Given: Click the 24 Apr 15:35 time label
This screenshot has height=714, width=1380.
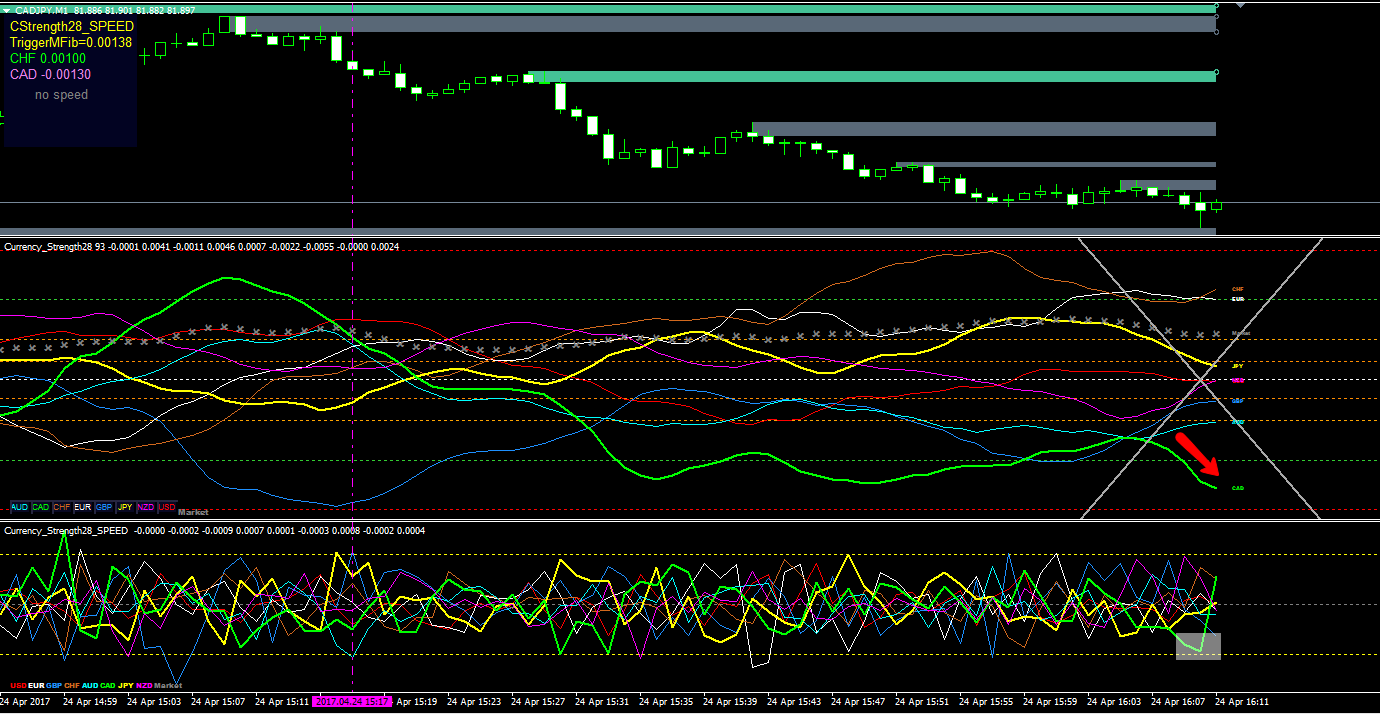Looking at the screenshot, I should point(666,702).
